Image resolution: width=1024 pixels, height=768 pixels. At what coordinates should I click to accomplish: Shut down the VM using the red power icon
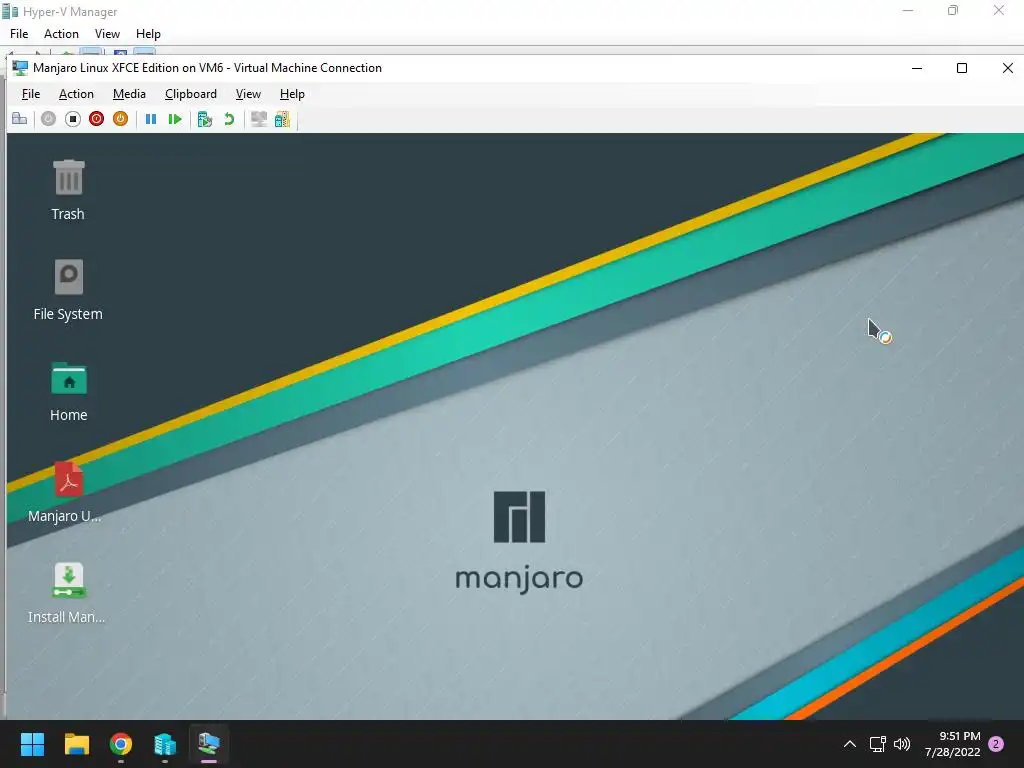(97, 119)
